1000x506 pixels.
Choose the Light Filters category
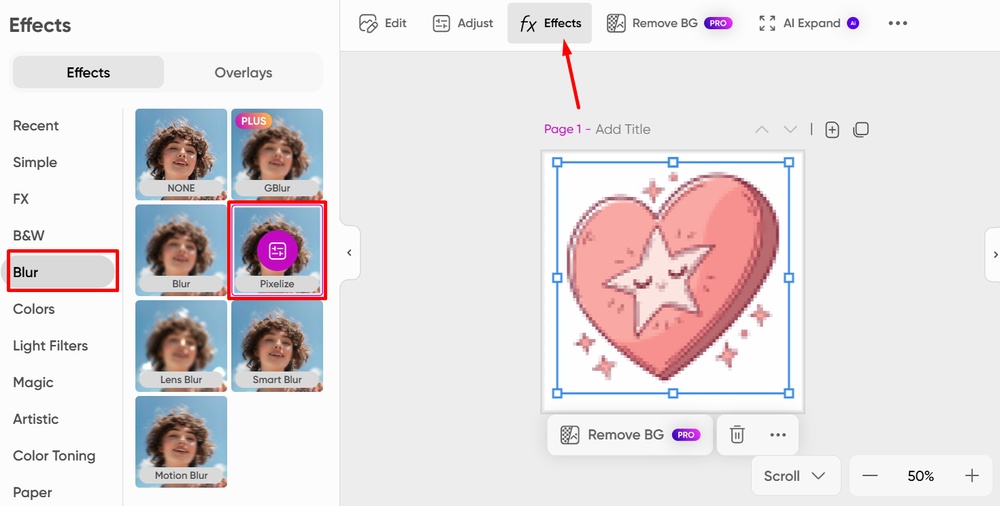[50, 346]
